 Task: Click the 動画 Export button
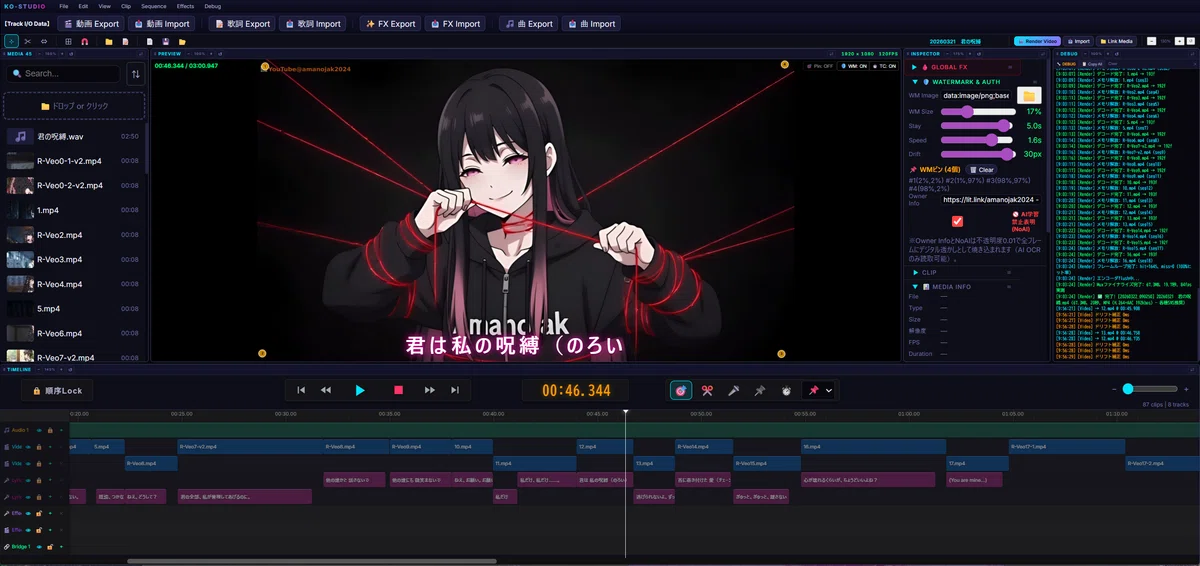point(91,24)
